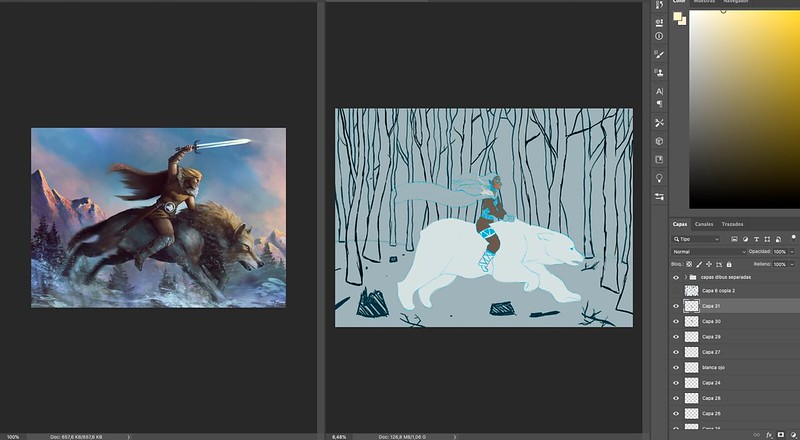The image size is (800, 440).
Task: Add a layer mask using bottom icon
Action: click(781, 435)
